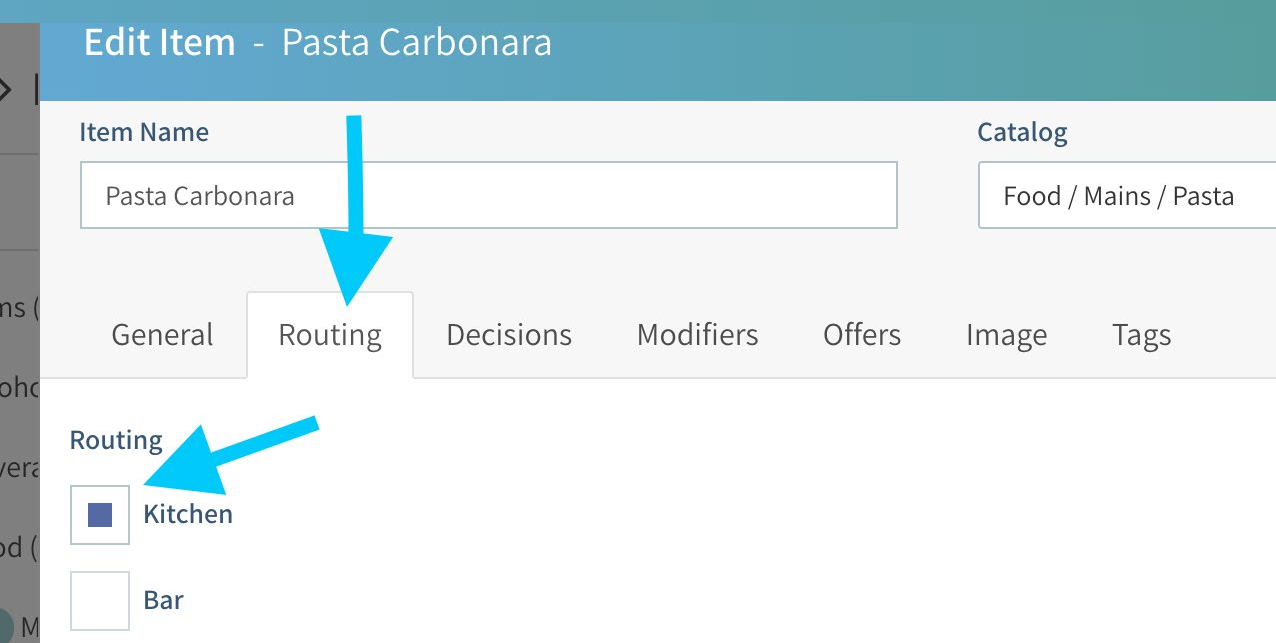Click the Edit Item dialog title
Image resolution: width=1276 pixels, height=643 pixels.
160,44
